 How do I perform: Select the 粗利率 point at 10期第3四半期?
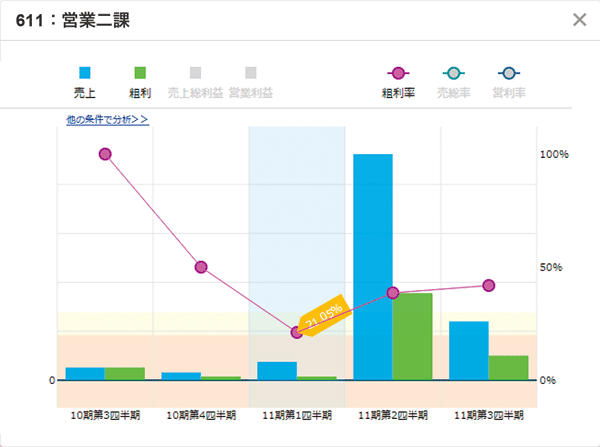coord(105,154)
